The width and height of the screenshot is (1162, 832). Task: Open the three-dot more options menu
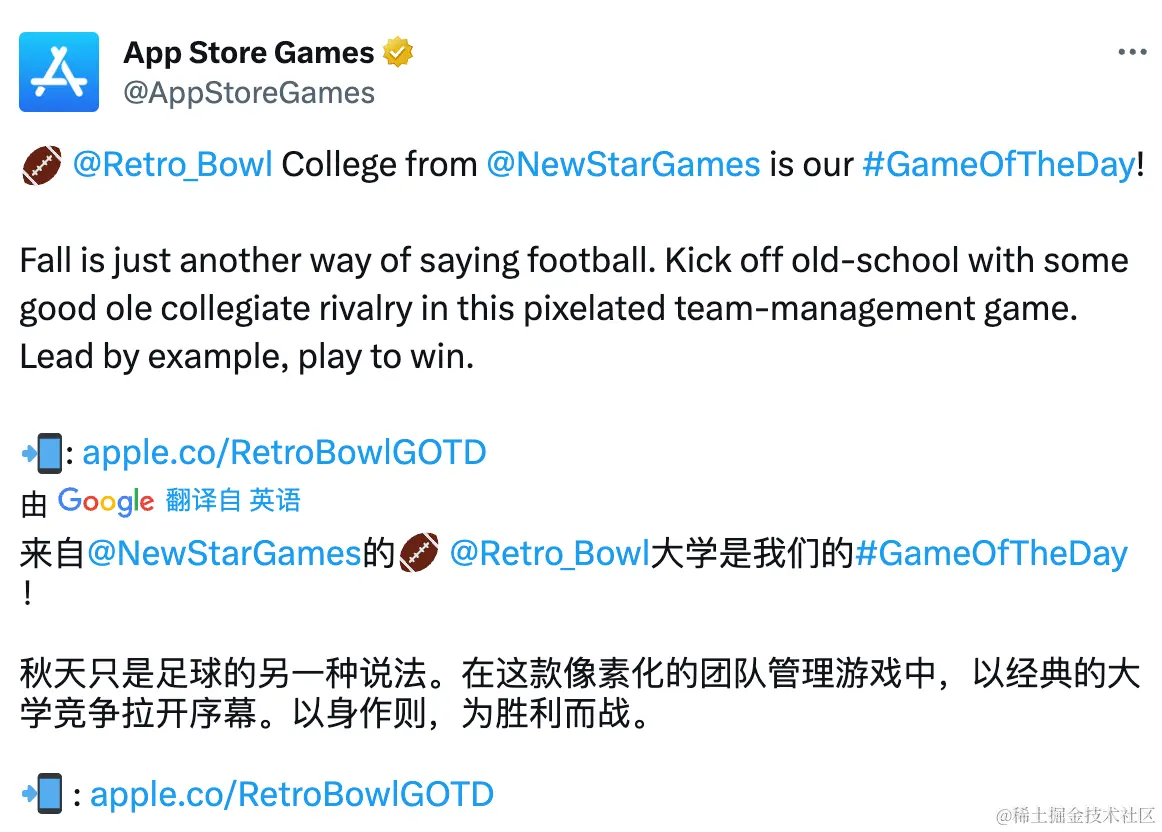click(x=1132, y=53)
